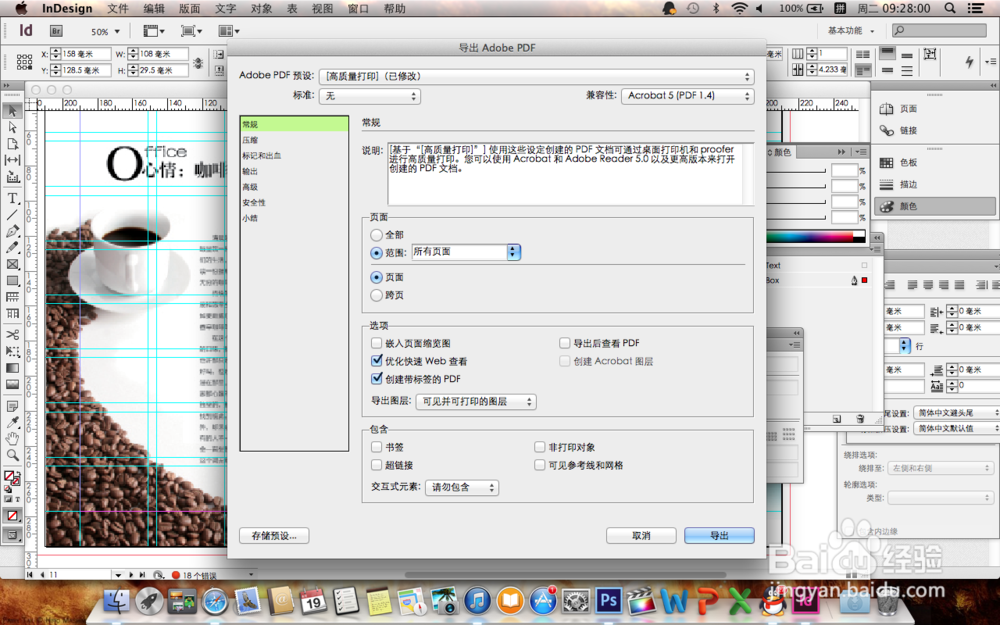The image size is (1000, 625).
Task: Uncheck Create Tagged PDF option
Action: [376, 379]
